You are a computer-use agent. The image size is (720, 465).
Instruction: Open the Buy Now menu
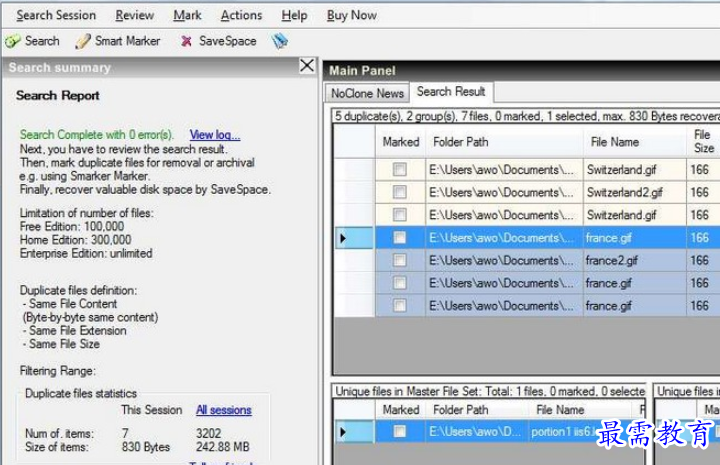[352, 15]
